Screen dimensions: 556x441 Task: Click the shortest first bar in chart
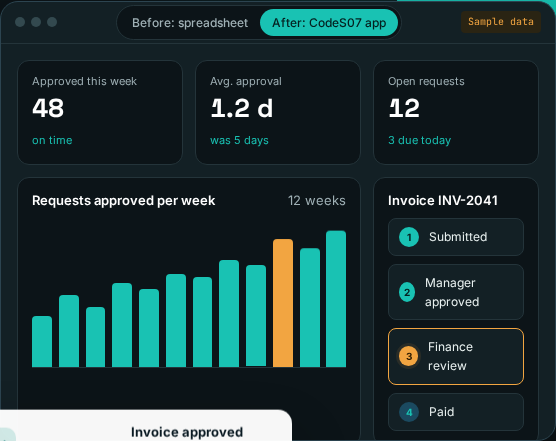(42, 341)
